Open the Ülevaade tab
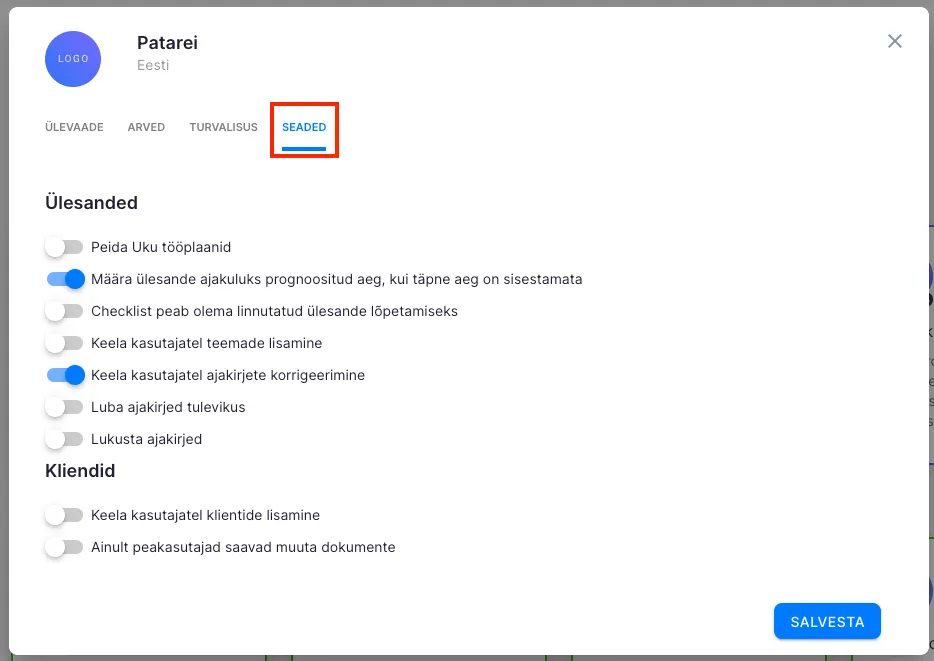934x661 pixels. click(x=74, y=127)
